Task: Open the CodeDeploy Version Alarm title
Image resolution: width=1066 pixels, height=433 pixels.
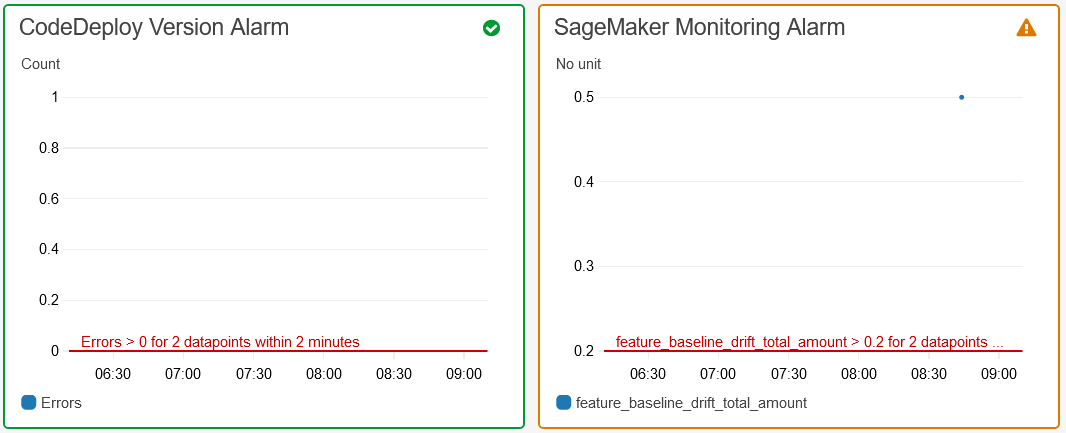Action: click(x=154, y=27)
